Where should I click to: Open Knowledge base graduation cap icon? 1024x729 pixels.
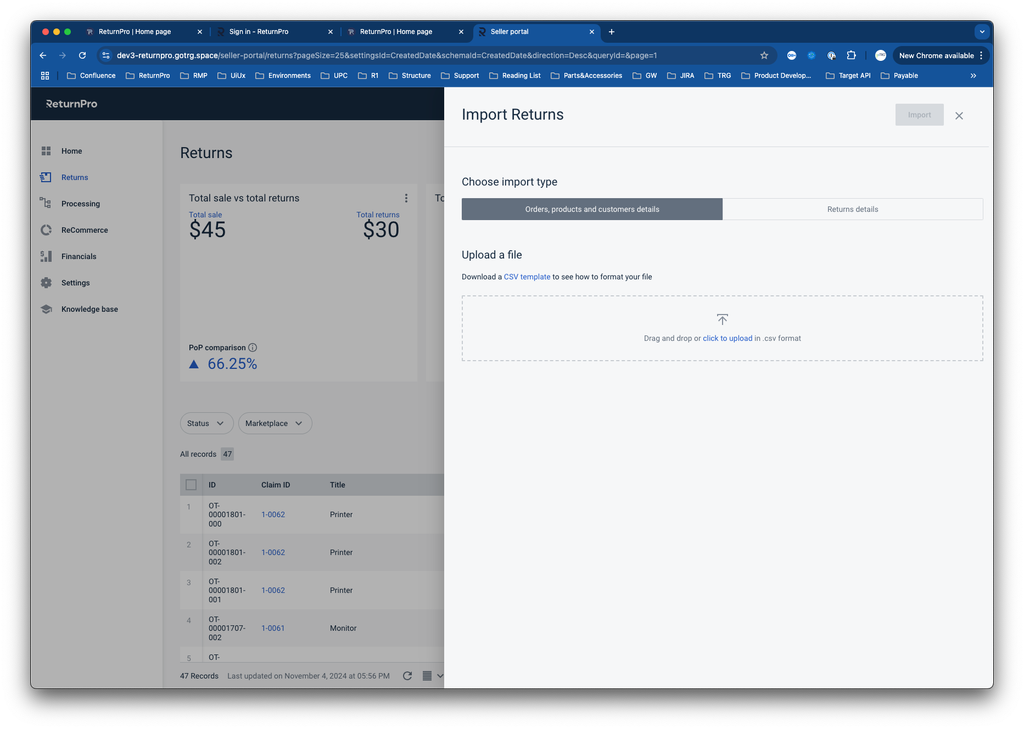[46, 309]
